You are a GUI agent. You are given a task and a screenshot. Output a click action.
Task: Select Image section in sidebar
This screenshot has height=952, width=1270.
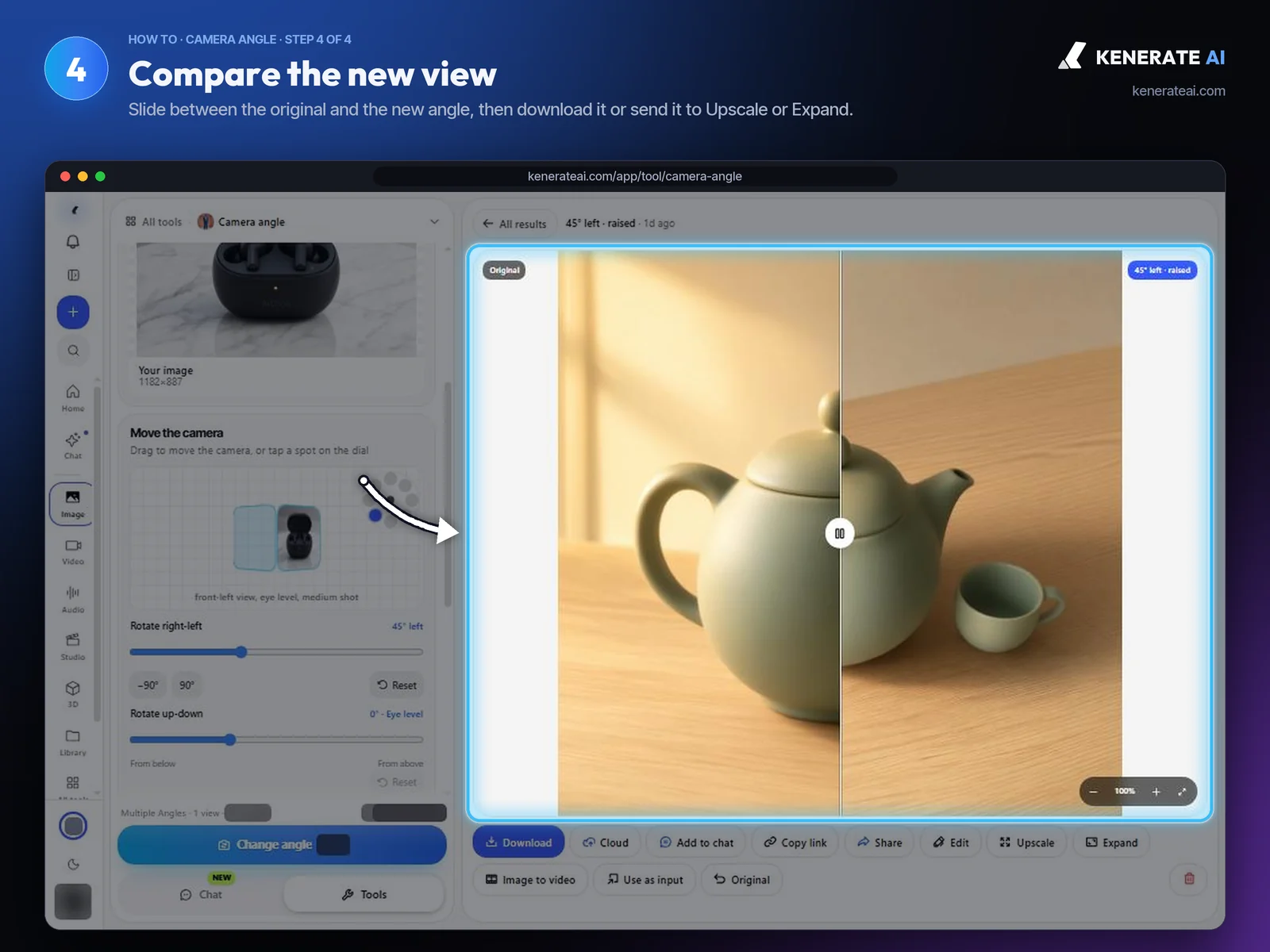[x=72, y=504]
